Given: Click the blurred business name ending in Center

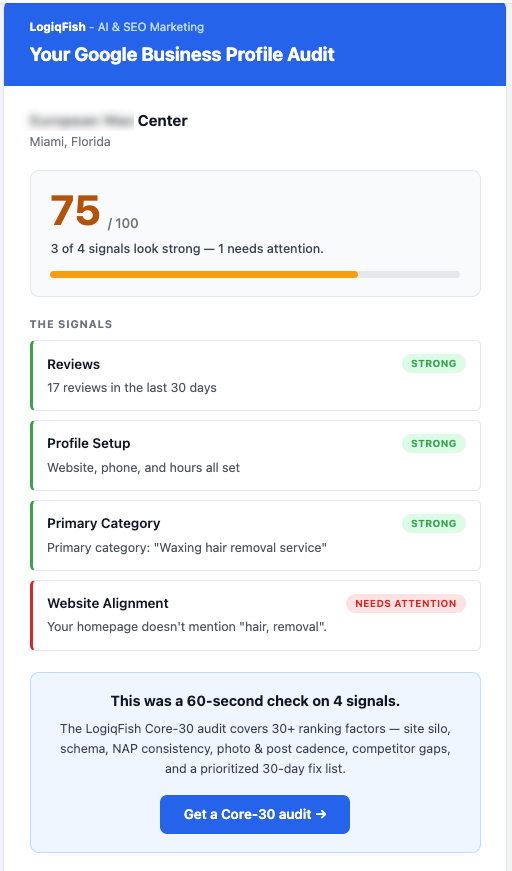Looking at the screenshot, I should point(108,121).
